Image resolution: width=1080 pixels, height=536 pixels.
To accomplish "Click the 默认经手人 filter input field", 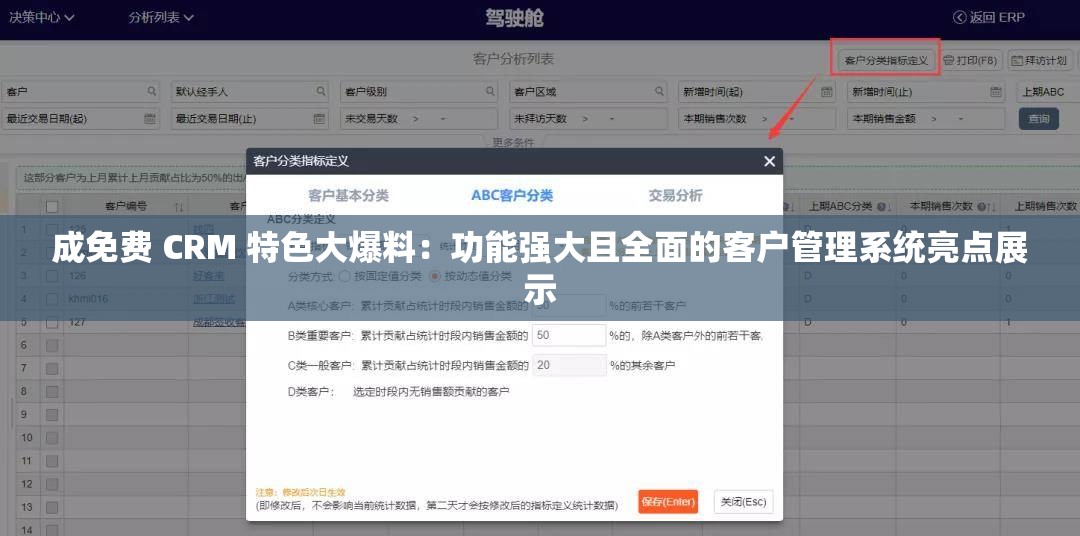I will click(x=250, y=91).
